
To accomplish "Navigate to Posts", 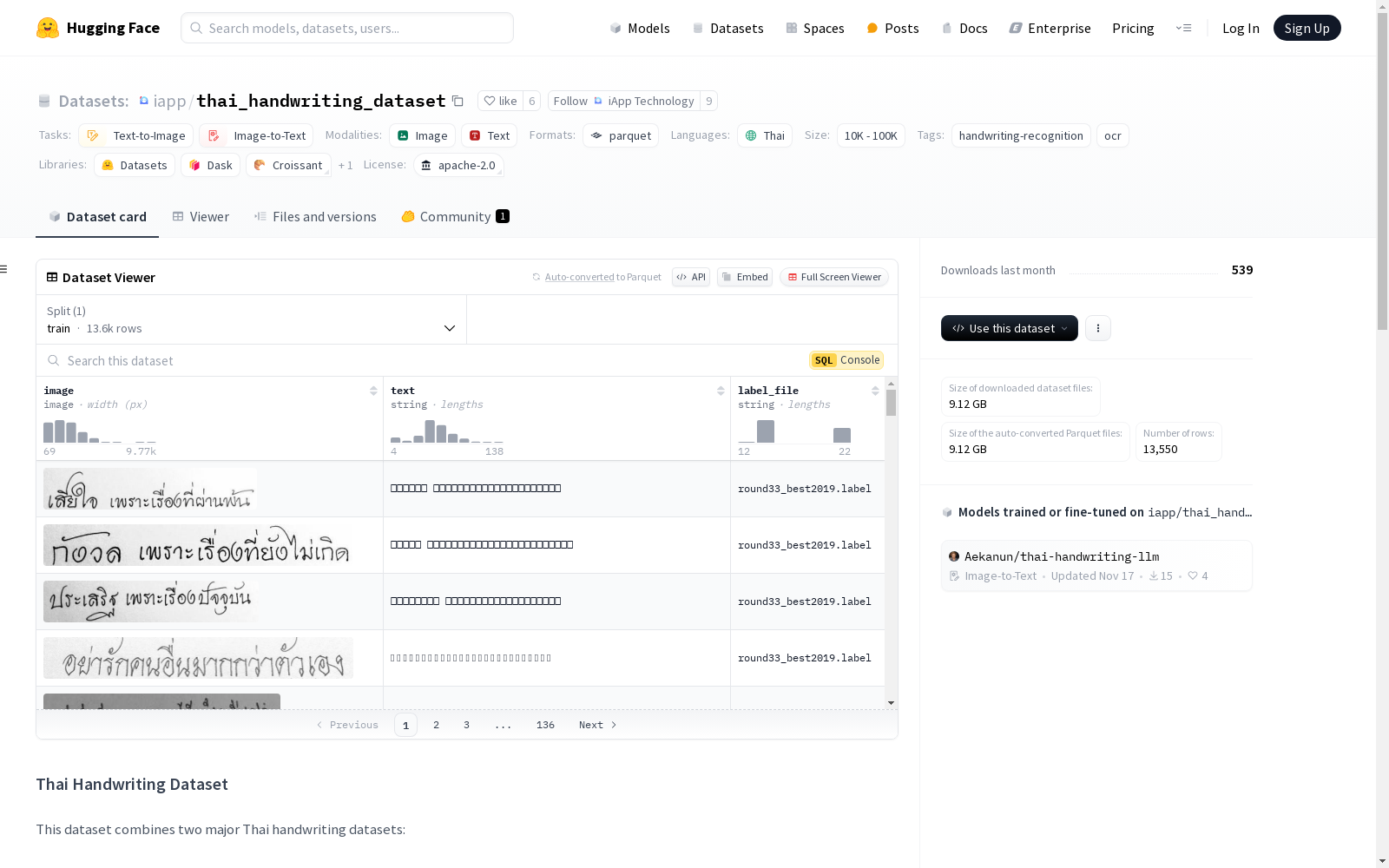I will 892,28.
